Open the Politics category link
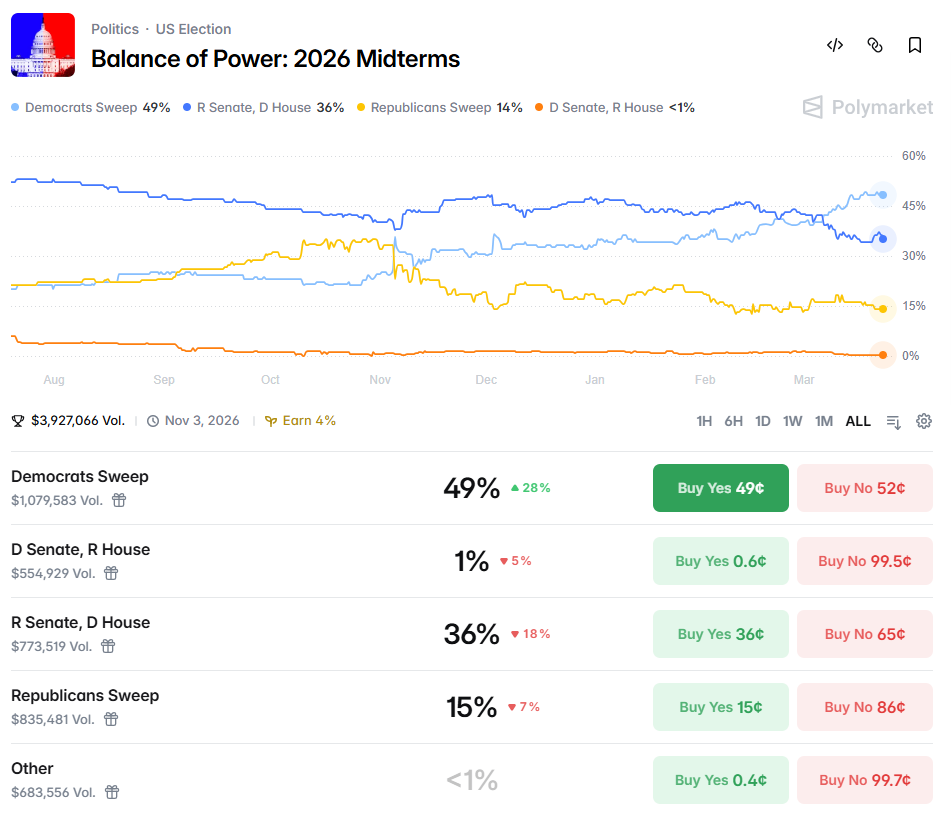Screen dimensions: 951x817 115,29
